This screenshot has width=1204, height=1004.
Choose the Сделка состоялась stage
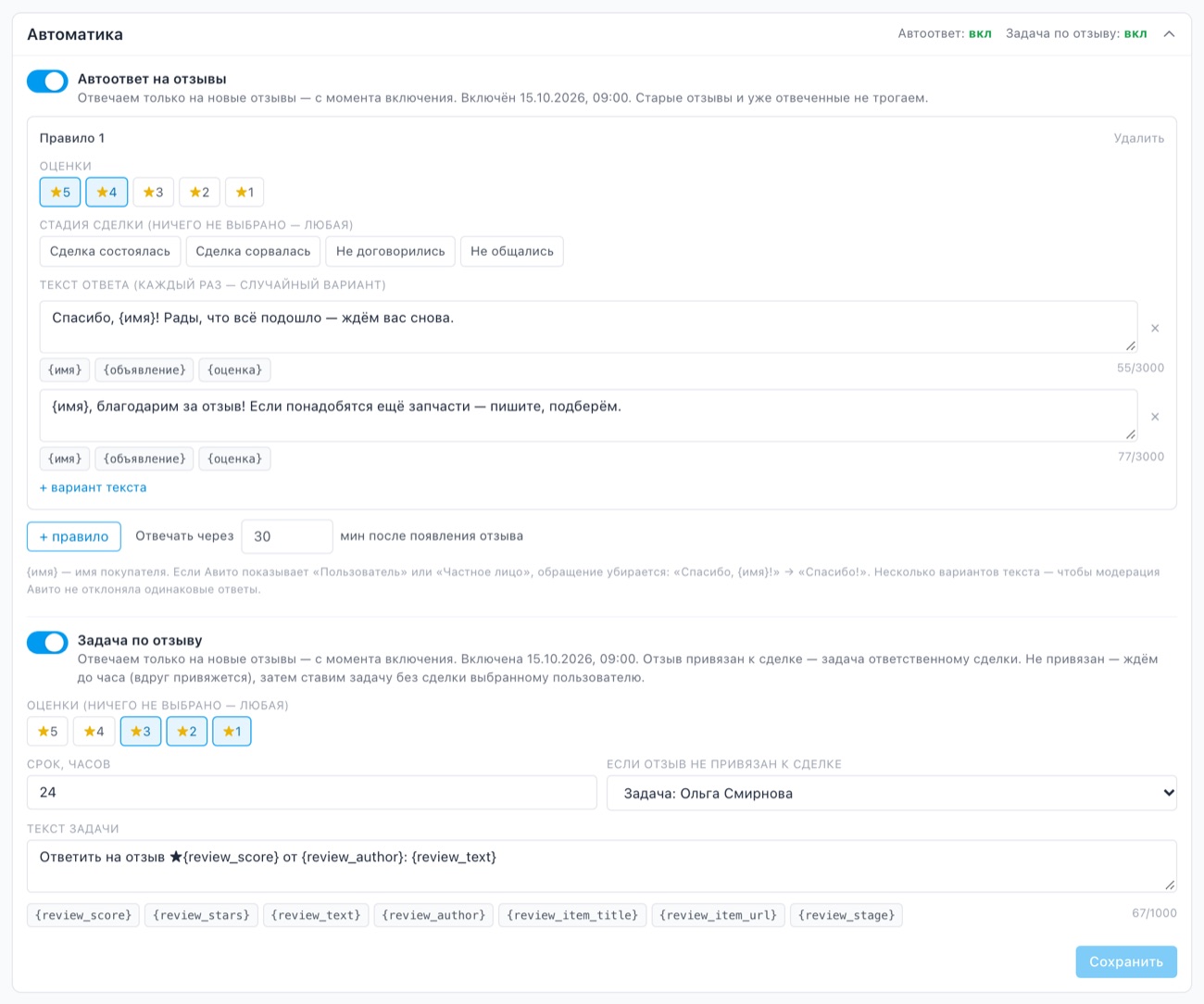point(110,251)
